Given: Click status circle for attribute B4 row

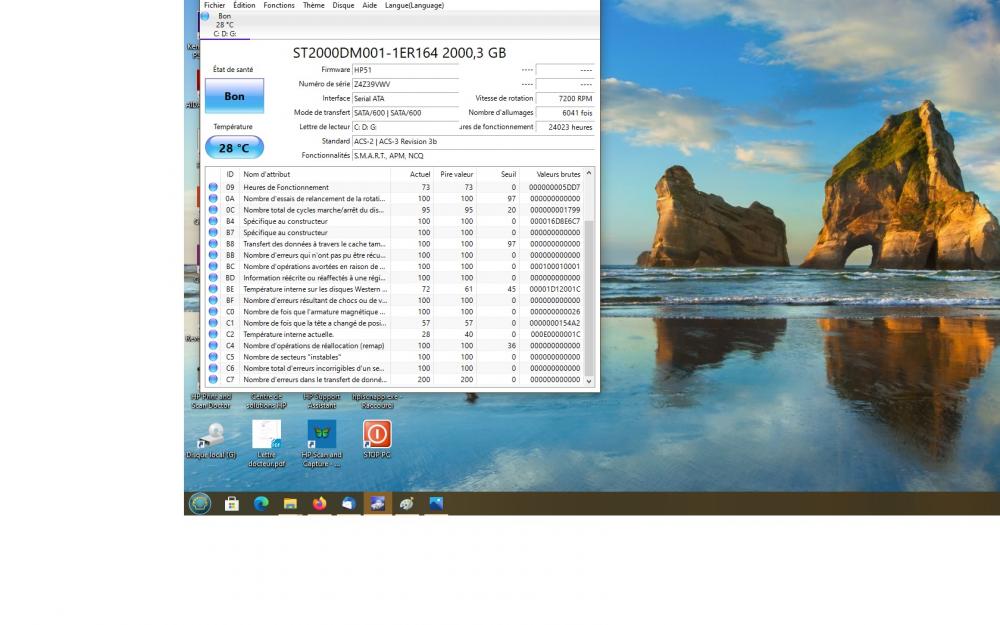Looking at the screenshot, I should coord(213,221).
